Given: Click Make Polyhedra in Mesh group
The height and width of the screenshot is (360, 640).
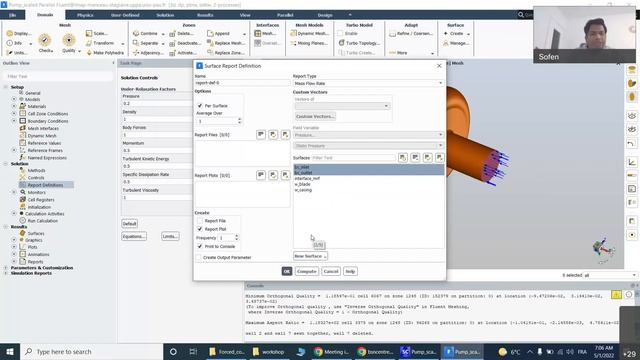Looking at the screenshot, I should point(105,53).
